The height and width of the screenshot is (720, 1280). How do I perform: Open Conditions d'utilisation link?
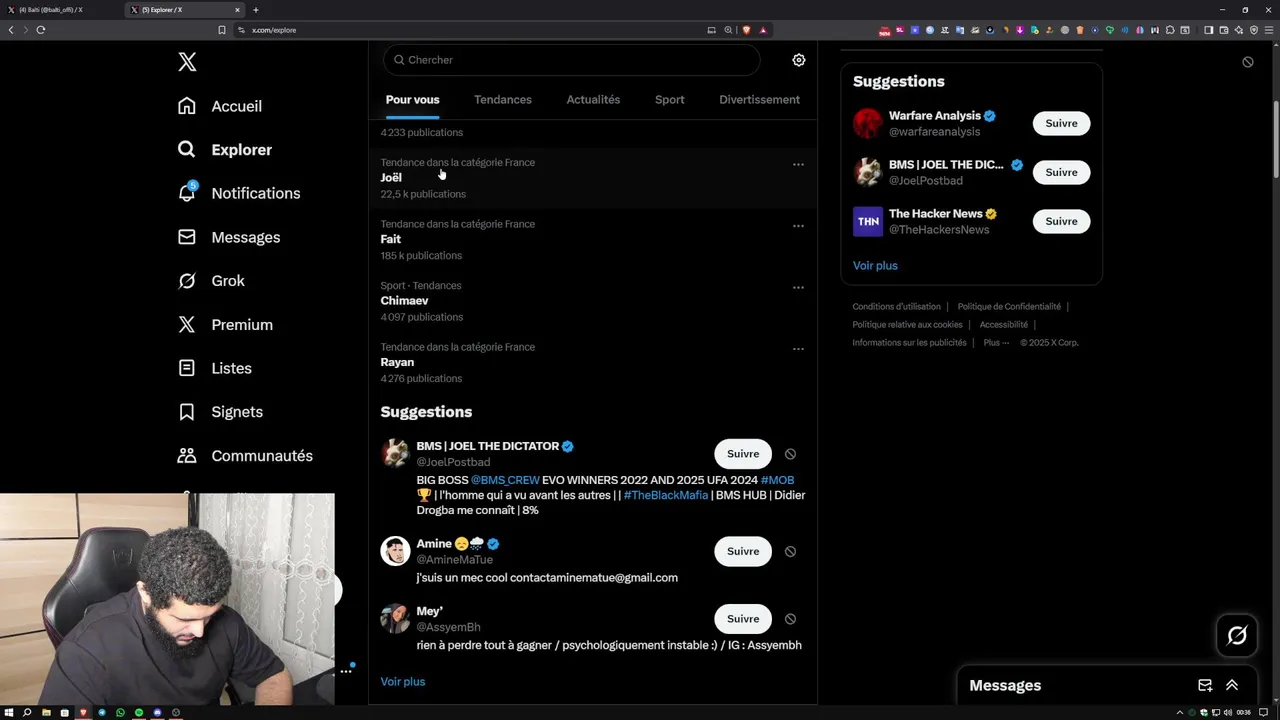coord(896,307)
